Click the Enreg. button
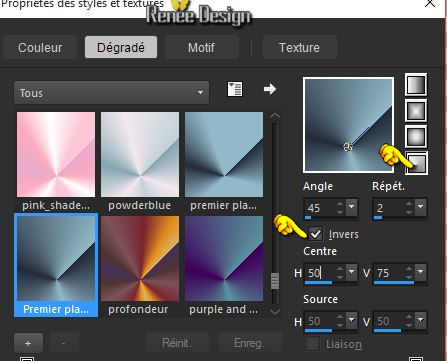The image size is (447, 361). tap(249, 343)
